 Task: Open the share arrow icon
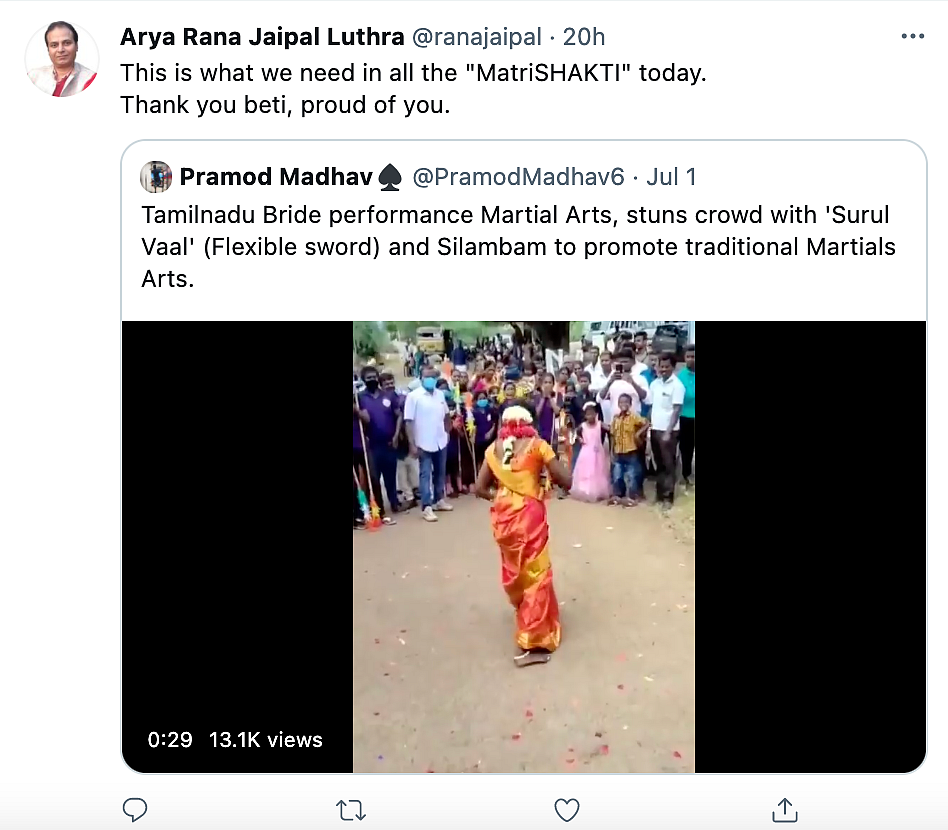click(785, 808)
